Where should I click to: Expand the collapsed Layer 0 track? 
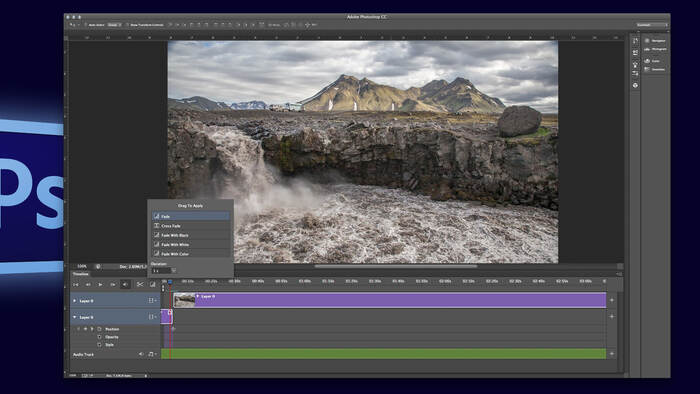75,301
